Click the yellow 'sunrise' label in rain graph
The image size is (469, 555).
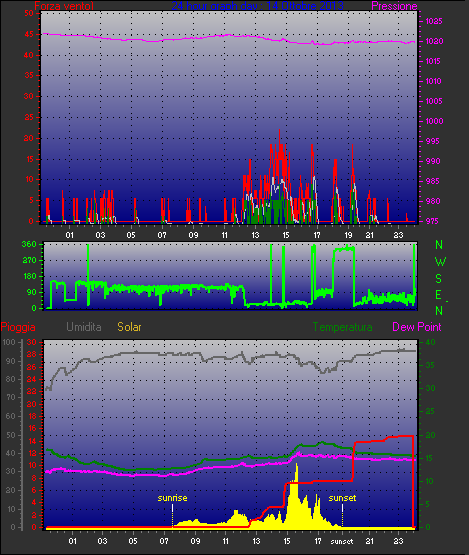click(172, 498)
